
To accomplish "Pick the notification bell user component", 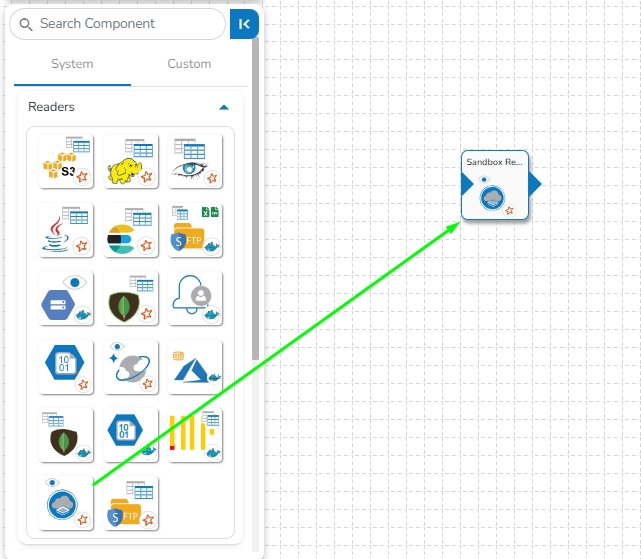I will [195, 298].
